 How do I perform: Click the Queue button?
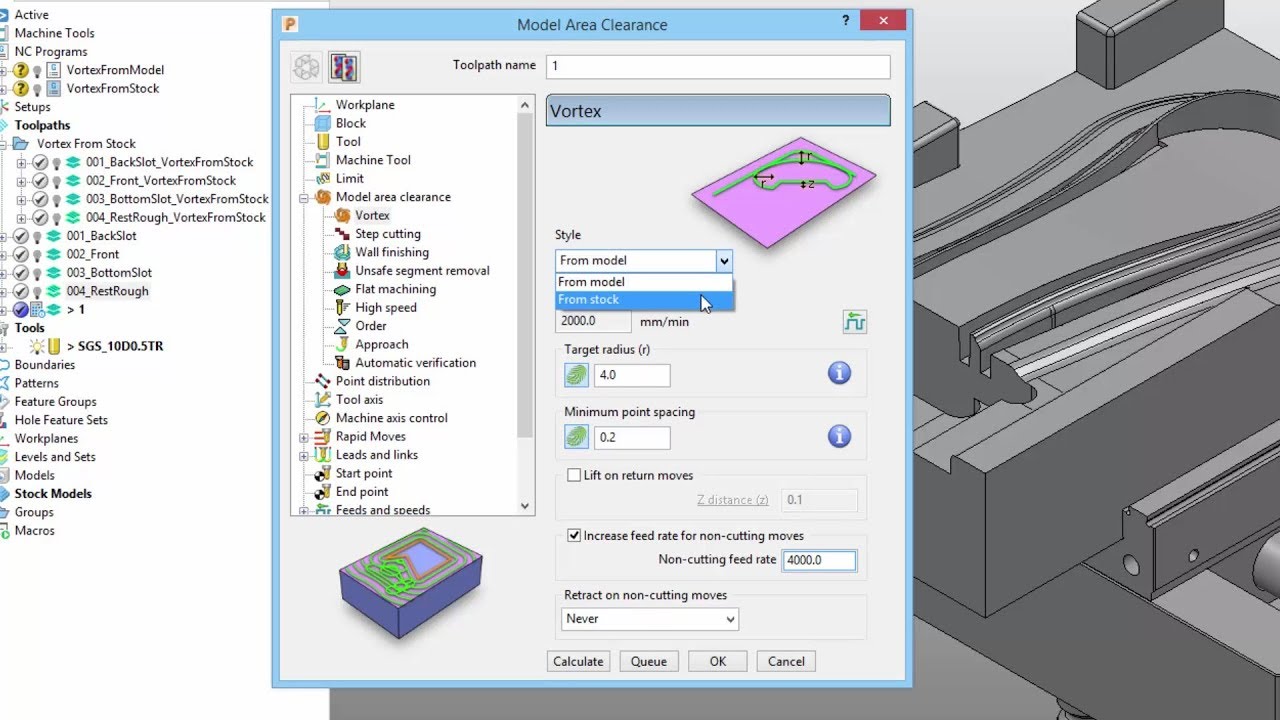649,661
